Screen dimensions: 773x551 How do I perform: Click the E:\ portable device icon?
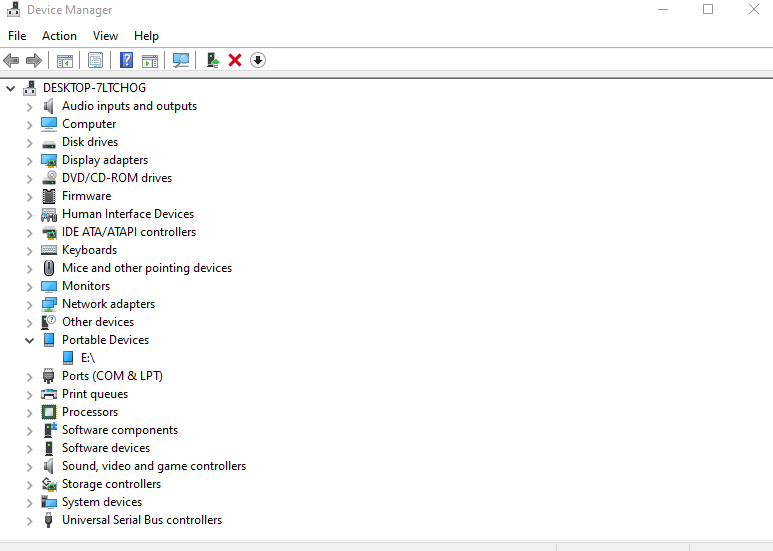click(68, 358)
